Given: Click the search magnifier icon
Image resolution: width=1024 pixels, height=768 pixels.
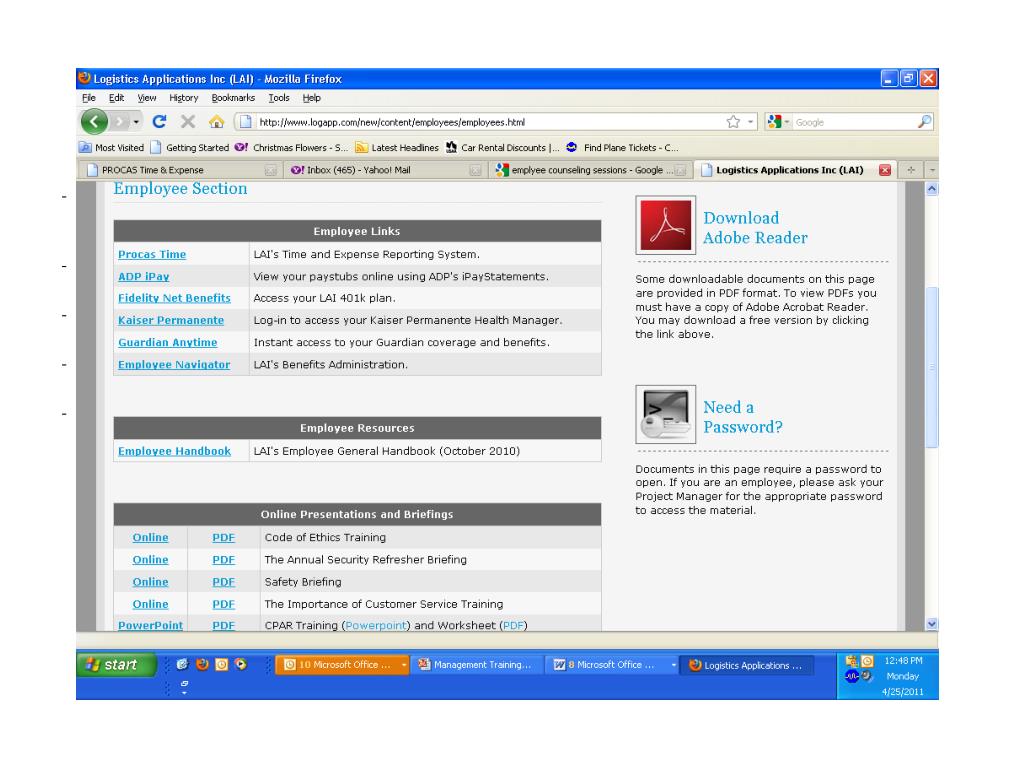Looking at the screenshot, I should point(924,122).
